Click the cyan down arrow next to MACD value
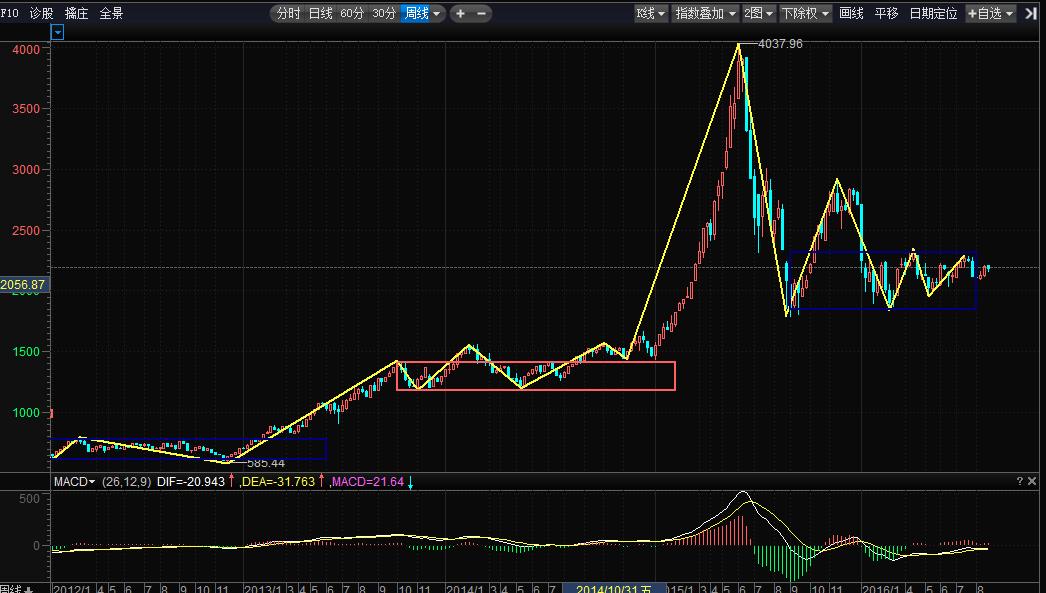Screen dimensions: 1046x593 point(410,482)
